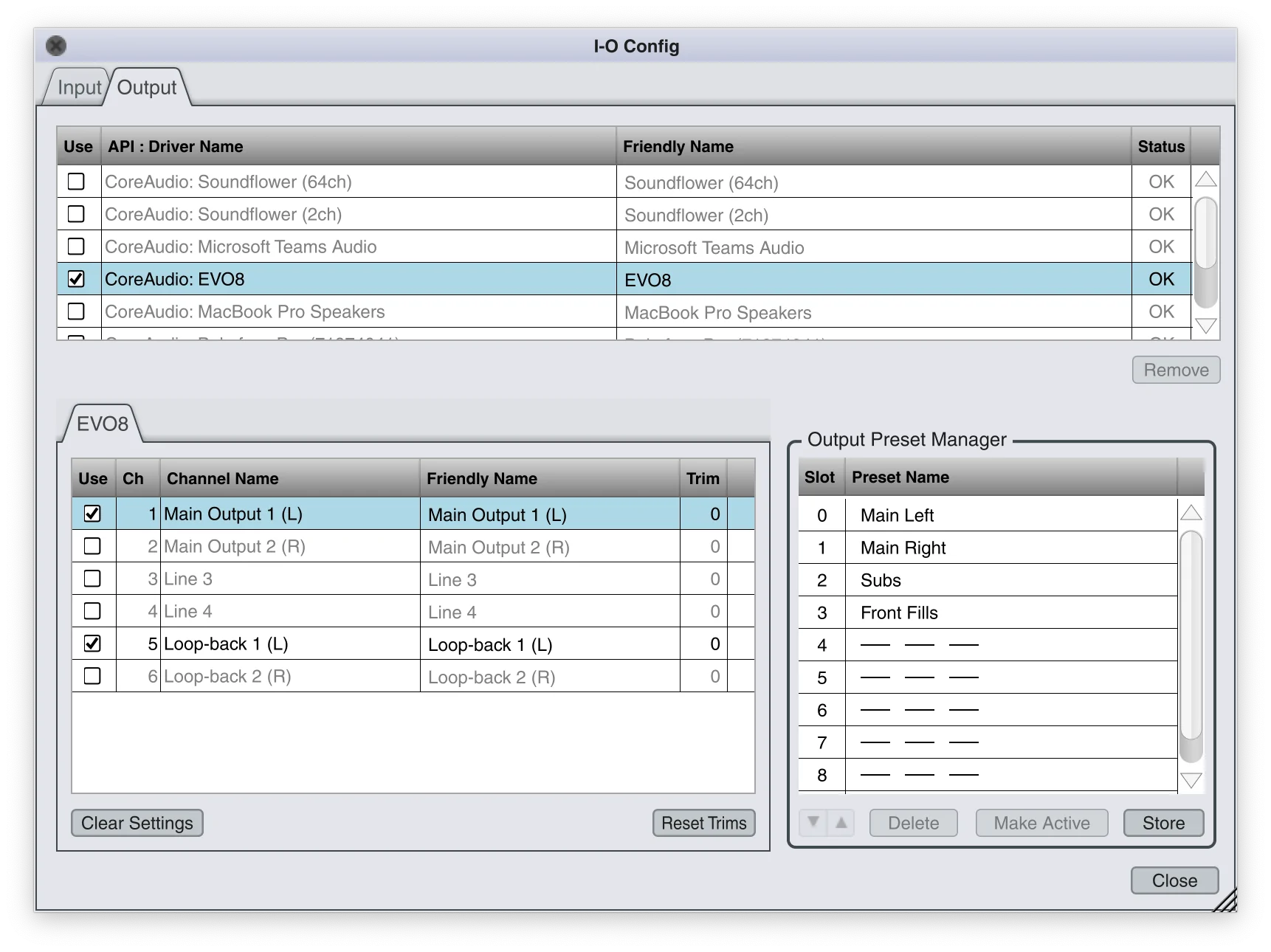Image resolution: width=1271 pixels, height=952 pixels.
Task: Click the preset list scroll-down arrow
Action: click(1191, 780)
